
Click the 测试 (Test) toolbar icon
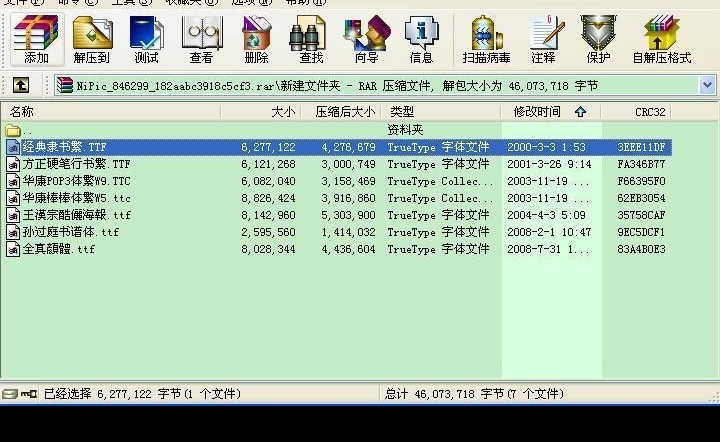(146, 39)
